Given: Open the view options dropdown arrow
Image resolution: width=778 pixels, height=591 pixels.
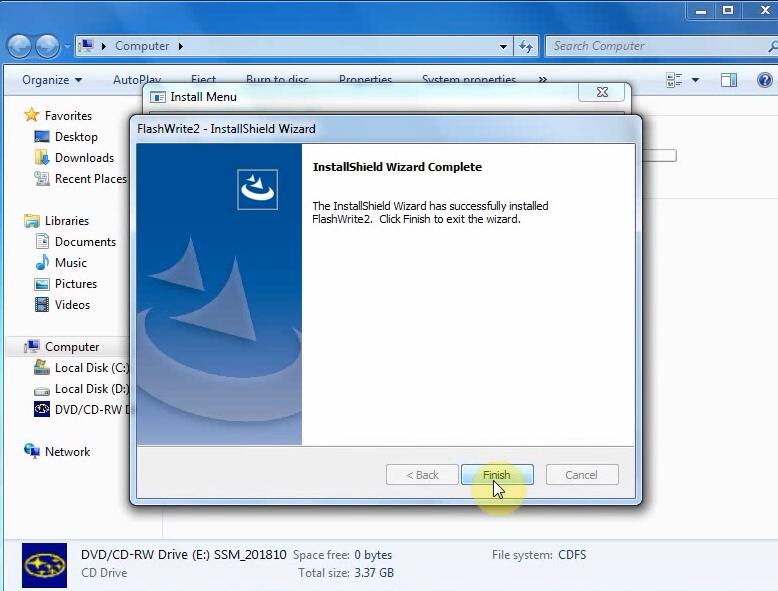Looking at the screenshot, I should click(x=696, y=80).
